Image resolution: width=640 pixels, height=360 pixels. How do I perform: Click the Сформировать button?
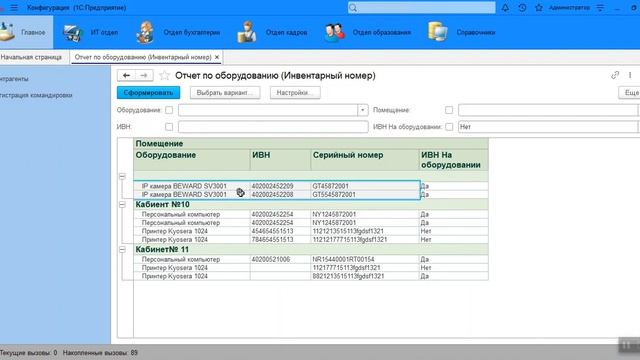pyautogui.click(x=148, y=93)
